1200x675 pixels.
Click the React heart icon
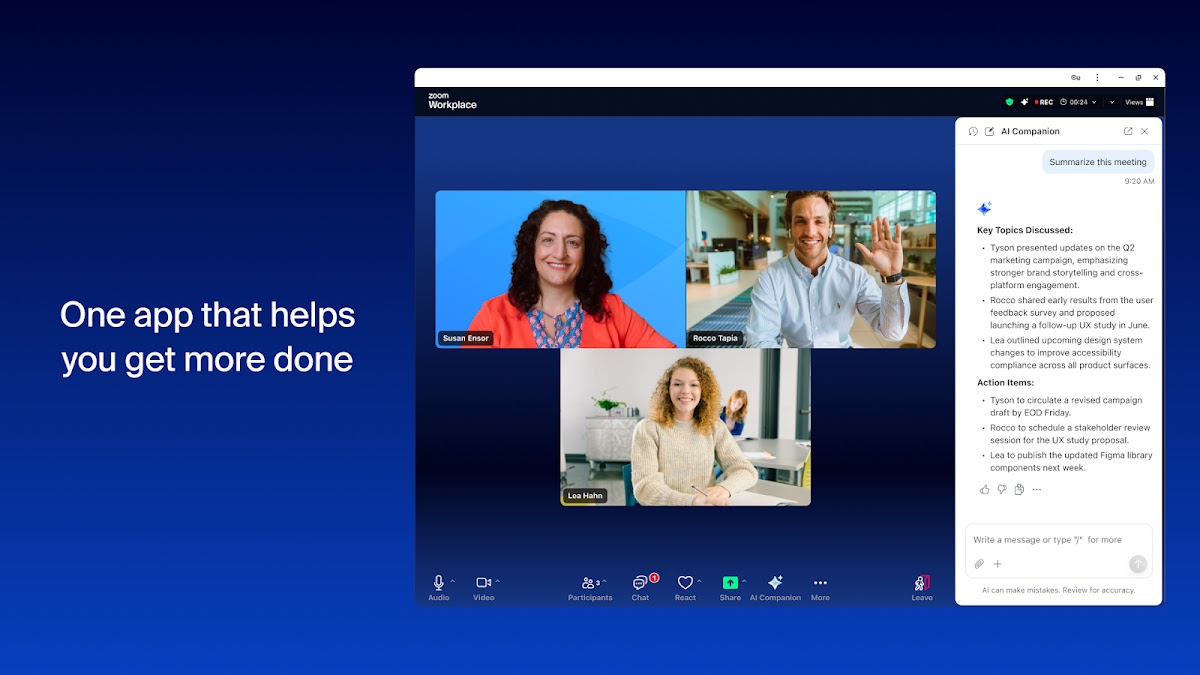point(685,583)
